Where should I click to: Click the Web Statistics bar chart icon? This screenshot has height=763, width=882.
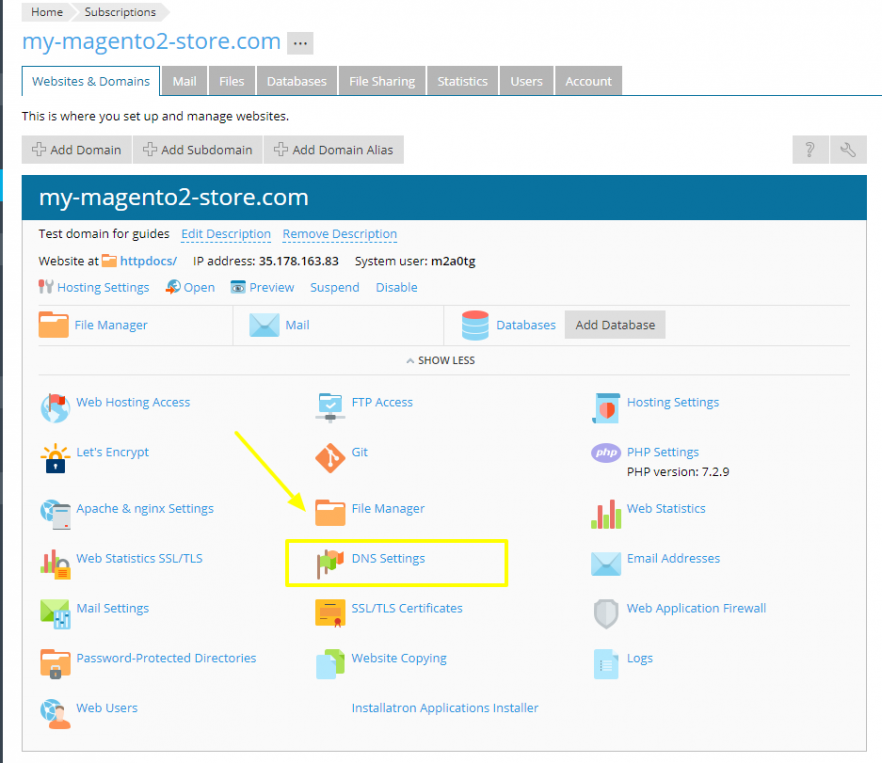(606, 514)
